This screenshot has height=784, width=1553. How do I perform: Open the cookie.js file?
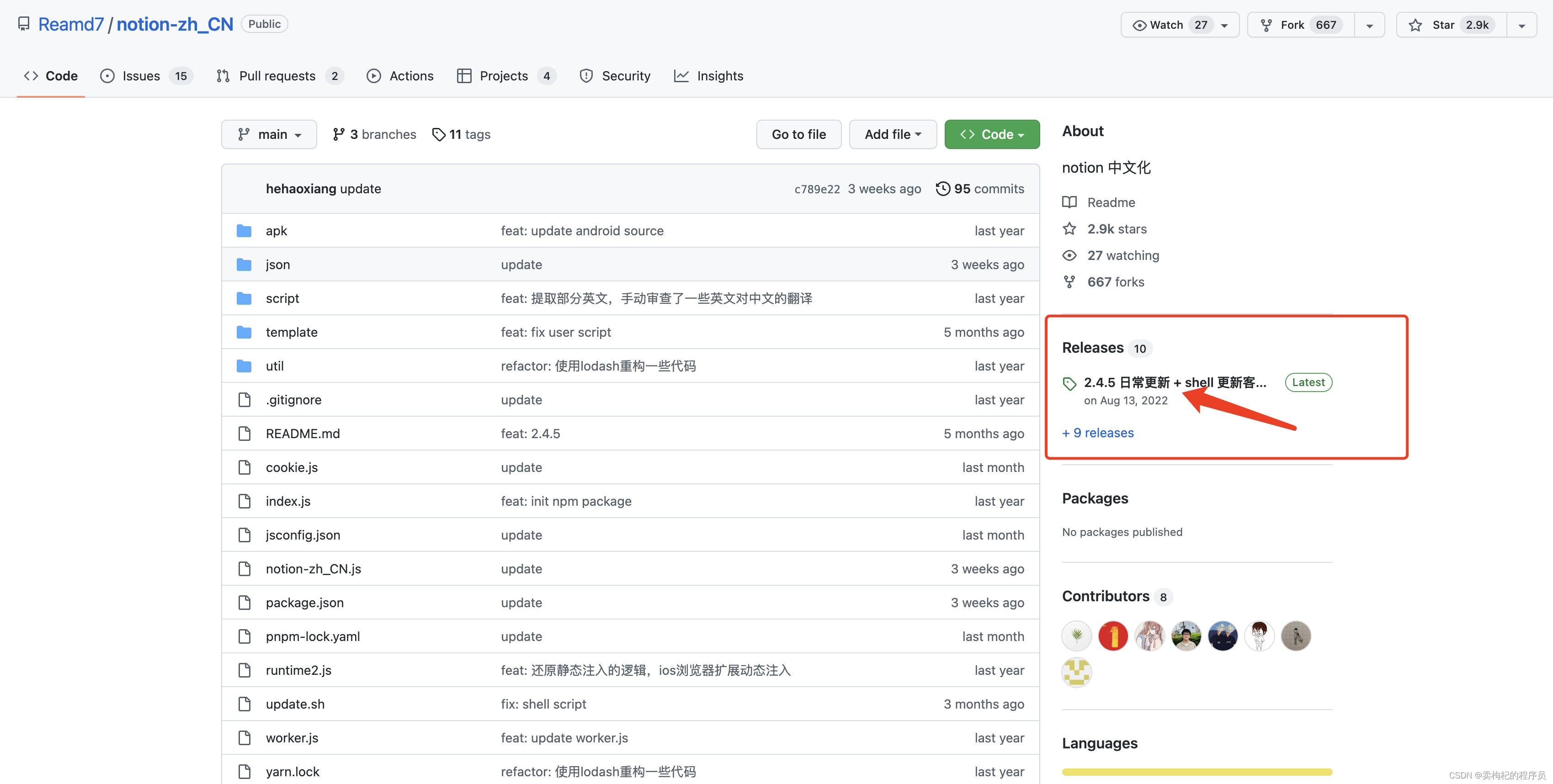pos(292,468)
